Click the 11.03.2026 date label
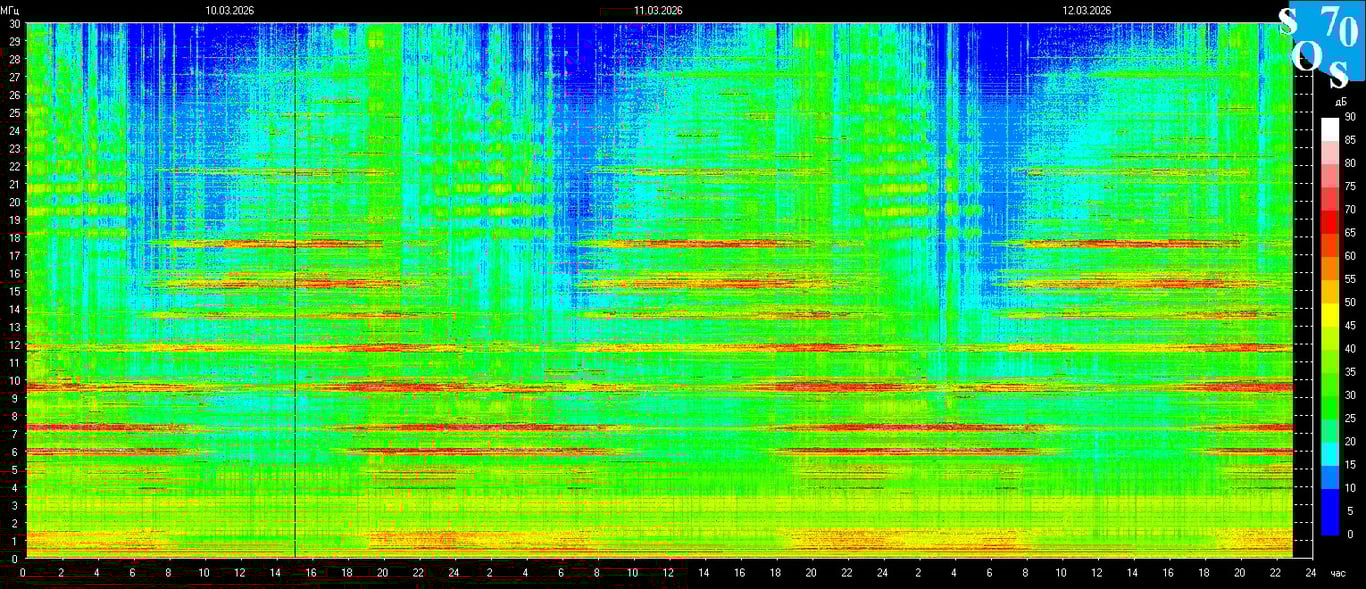The height and width of the screenshot is (589, 1366). tap(658, 10)
